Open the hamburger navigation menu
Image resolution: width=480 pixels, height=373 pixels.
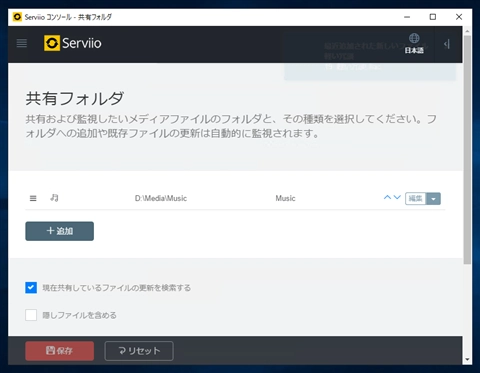pyautogui.click(x=22, y=43)
